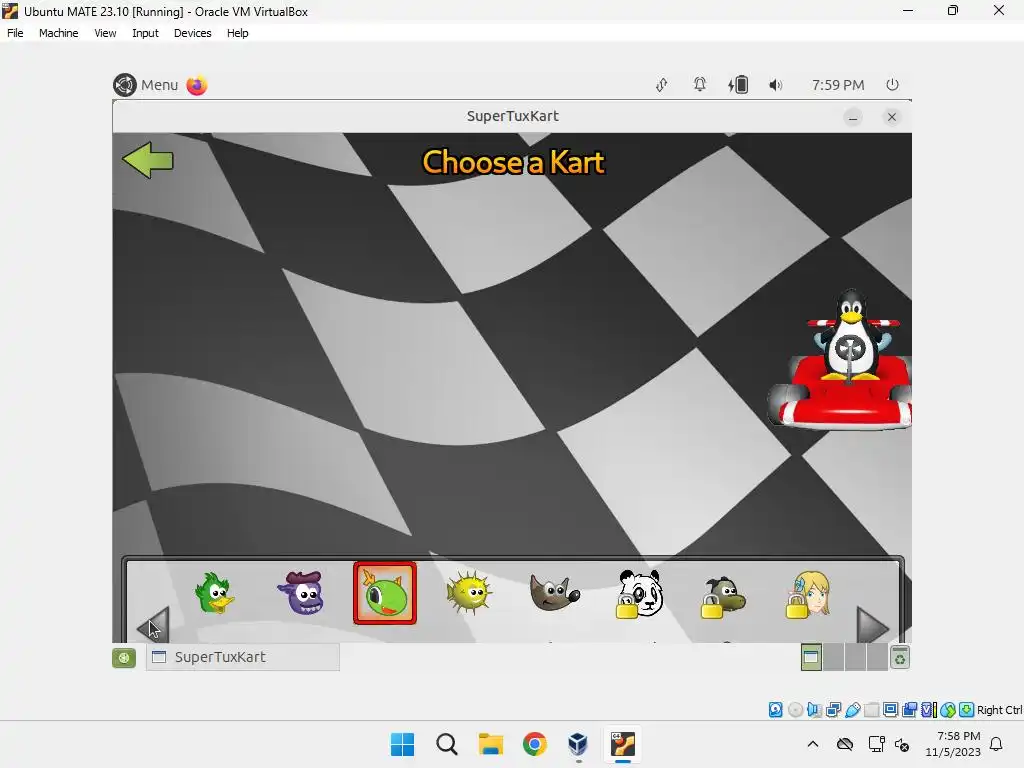Screen dimensions: 1024x768
Task: Open network connections indicator in MATE panel
Action: point(662,85)
